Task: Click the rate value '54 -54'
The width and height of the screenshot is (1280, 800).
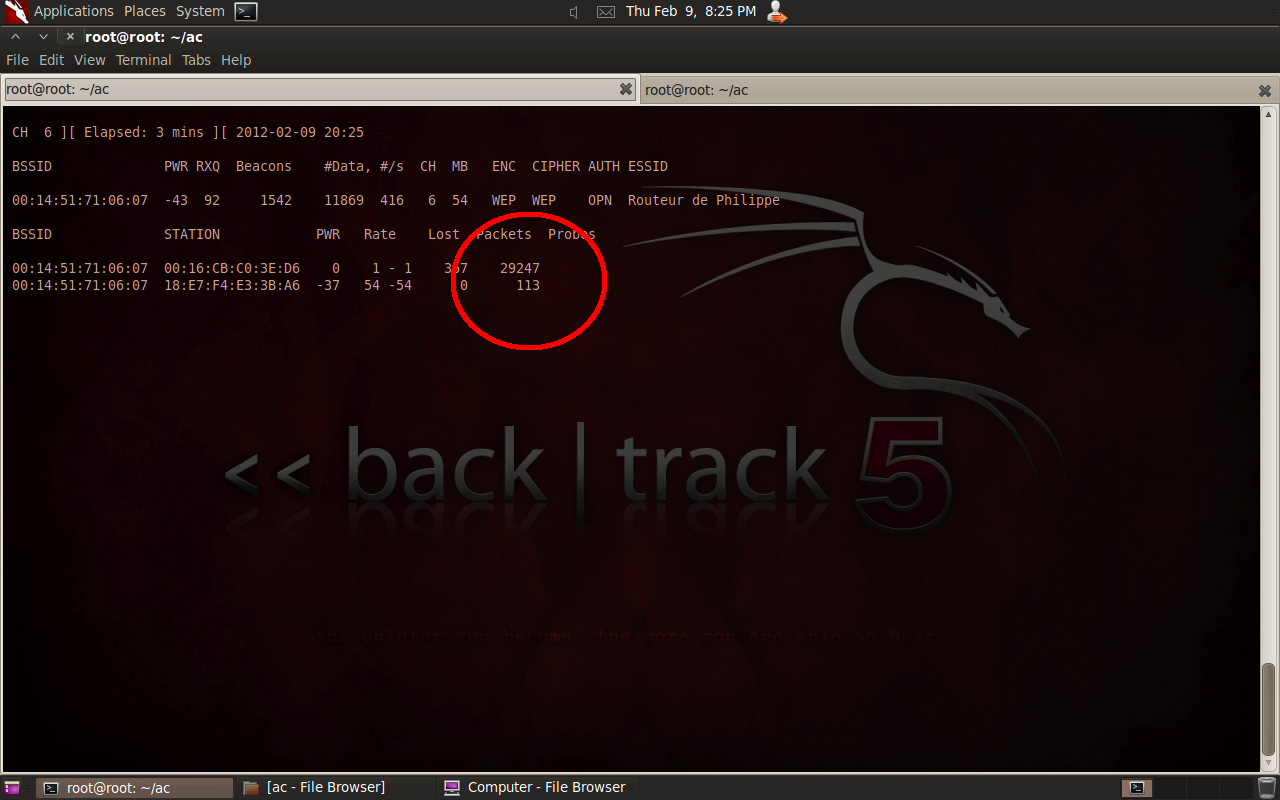Action: [388, 285]
